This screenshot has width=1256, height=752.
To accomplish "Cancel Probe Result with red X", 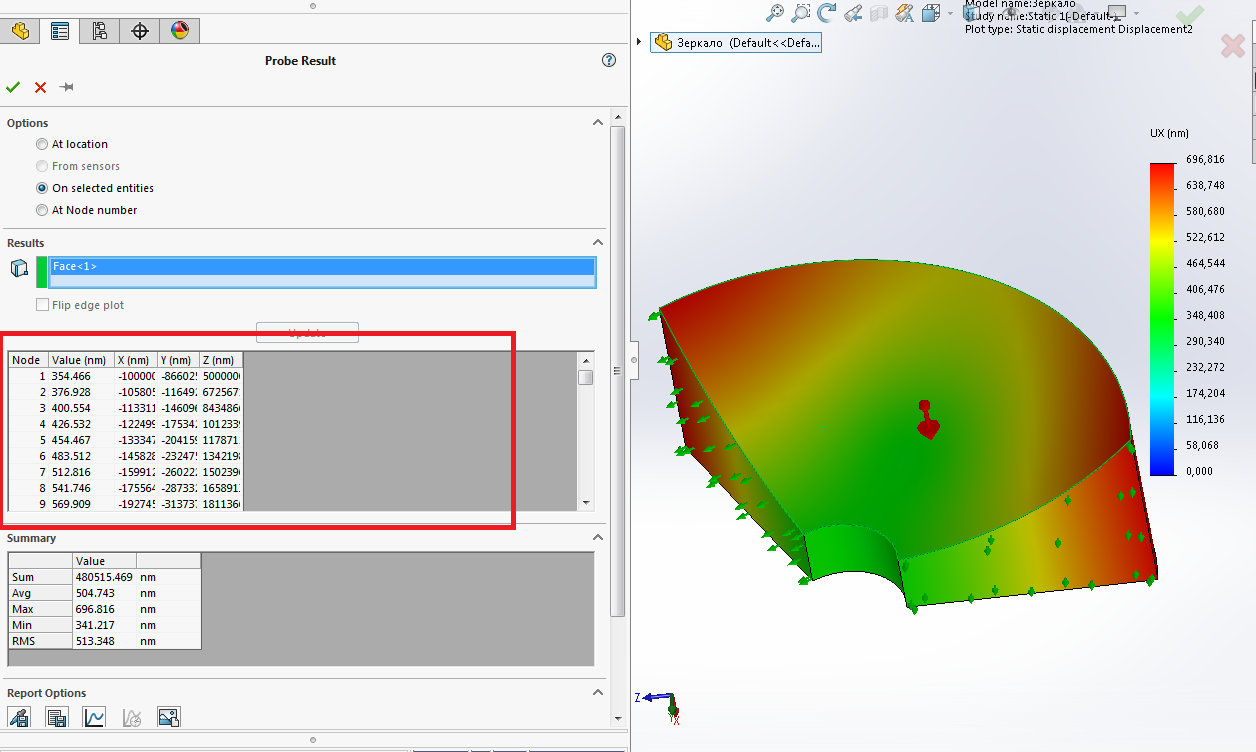I will pyautogui.click(x=40, y=87).
